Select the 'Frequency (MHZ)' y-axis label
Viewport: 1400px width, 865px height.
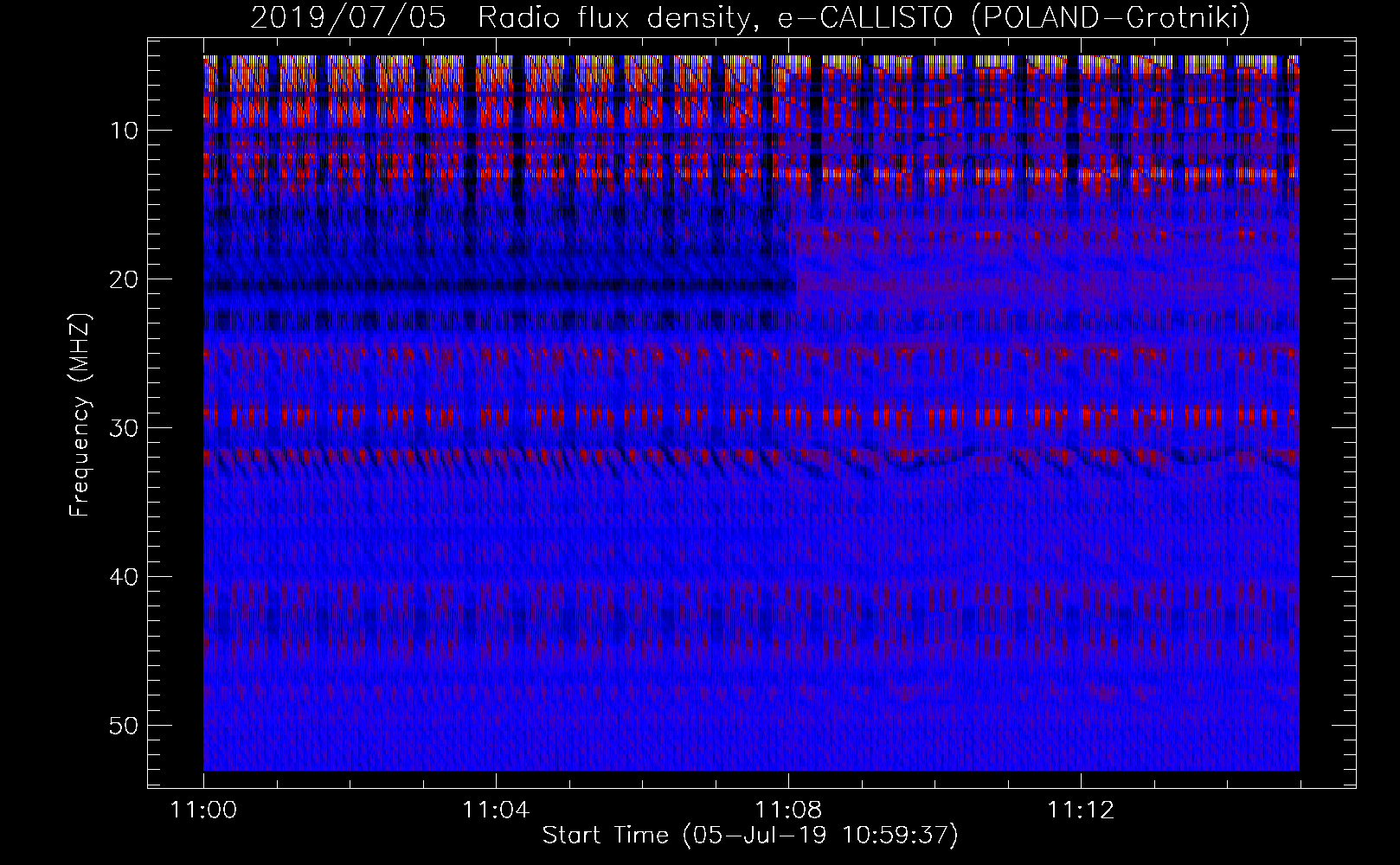(80, 415)
